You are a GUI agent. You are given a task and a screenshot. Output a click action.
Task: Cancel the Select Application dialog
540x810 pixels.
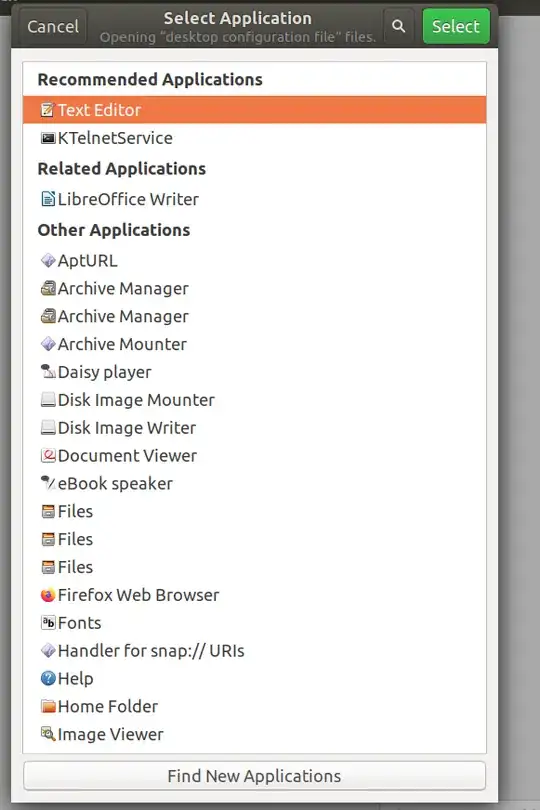pos(53,26)
